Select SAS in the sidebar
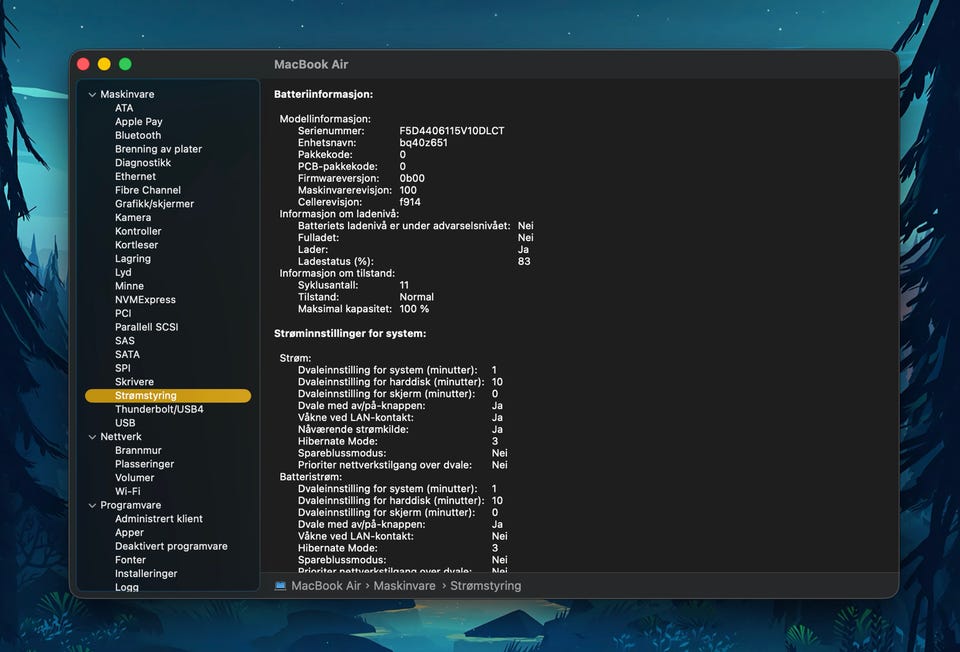This screenshot has height=652, width=960. pyautogui.click(x=124, y=341)
